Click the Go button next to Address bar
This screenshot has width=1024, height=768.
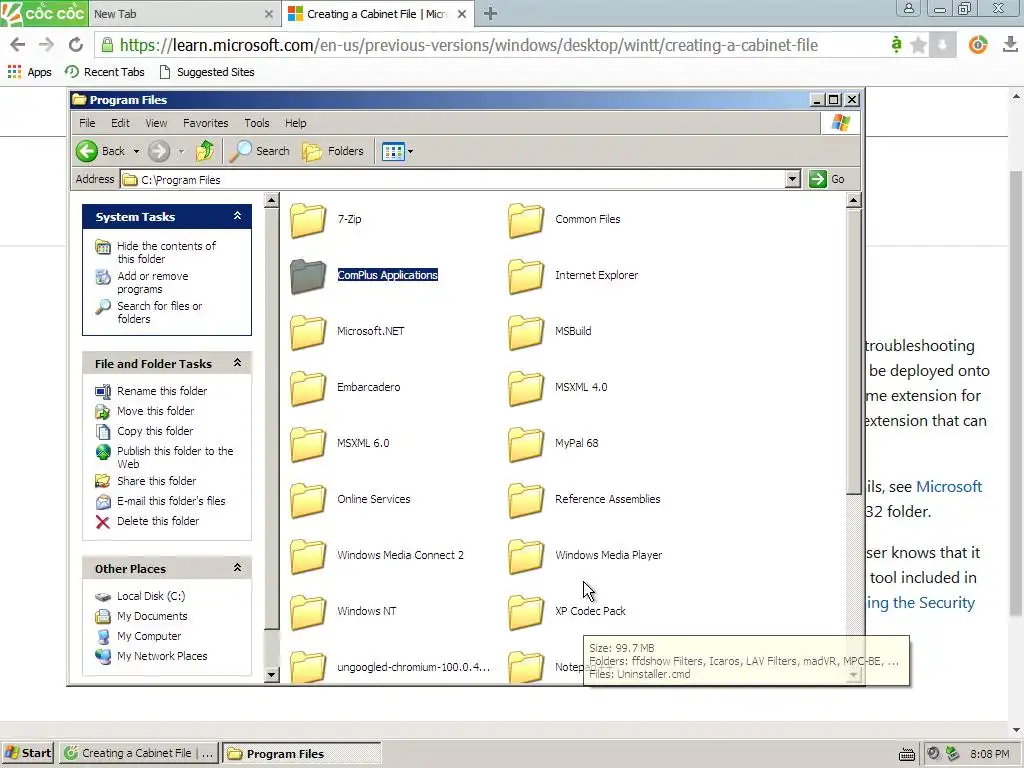coord(827,179)
